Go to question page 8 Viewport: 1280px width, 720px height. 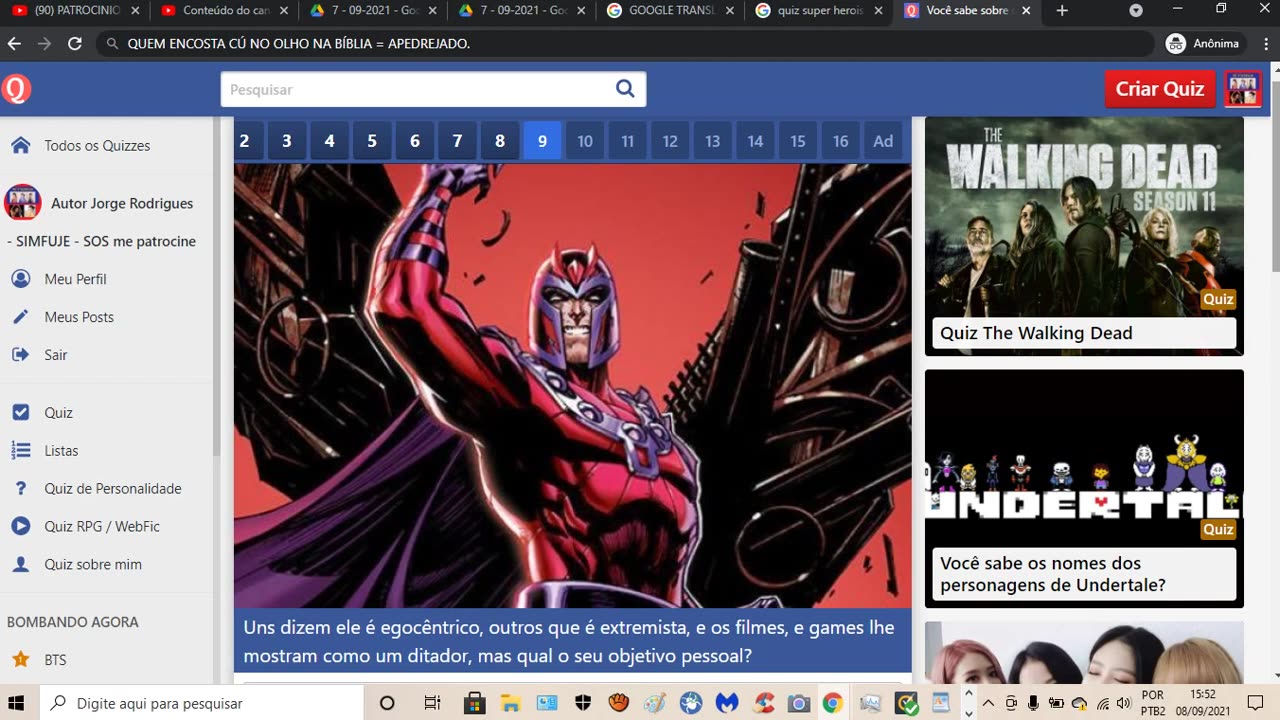click(x=500, y=141)
